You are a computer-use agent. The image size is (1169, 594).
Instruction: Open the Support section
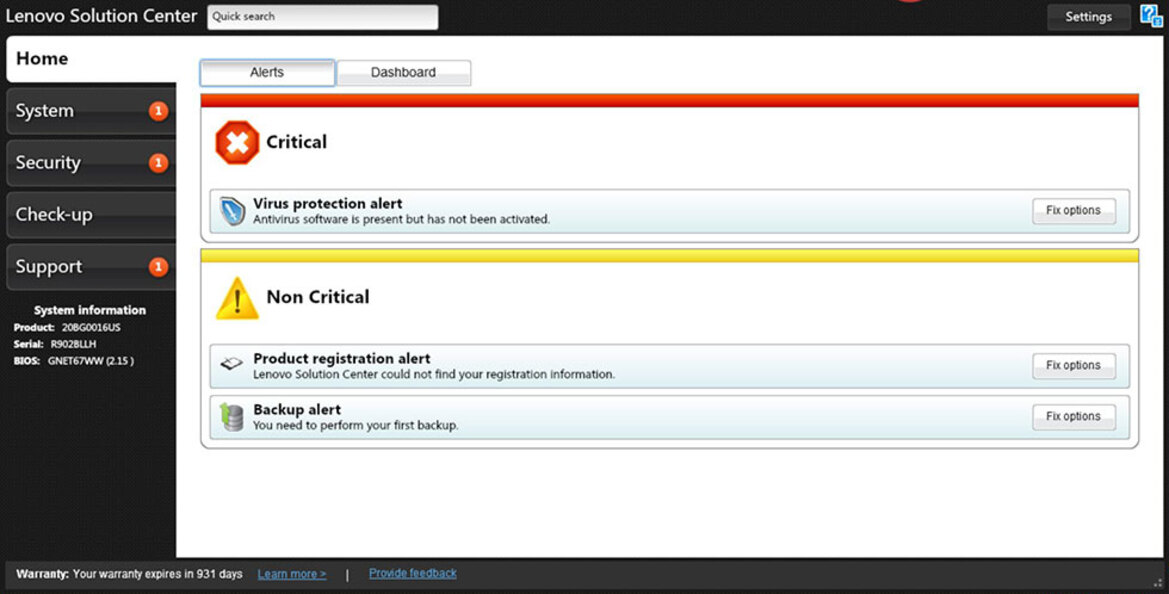(x=91, y=267)
